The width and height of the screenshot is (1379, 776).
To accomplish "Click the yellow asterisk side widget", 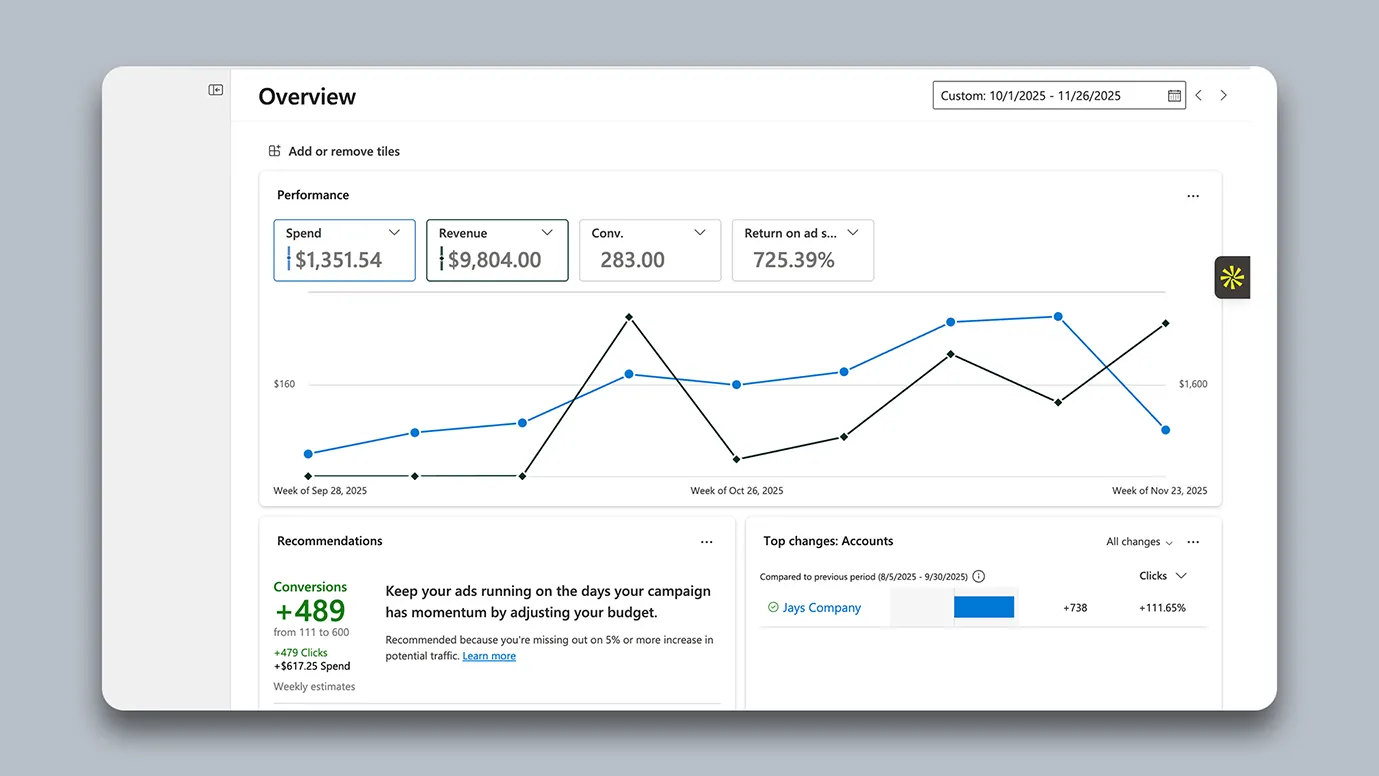I will [x=1232, y=278].
